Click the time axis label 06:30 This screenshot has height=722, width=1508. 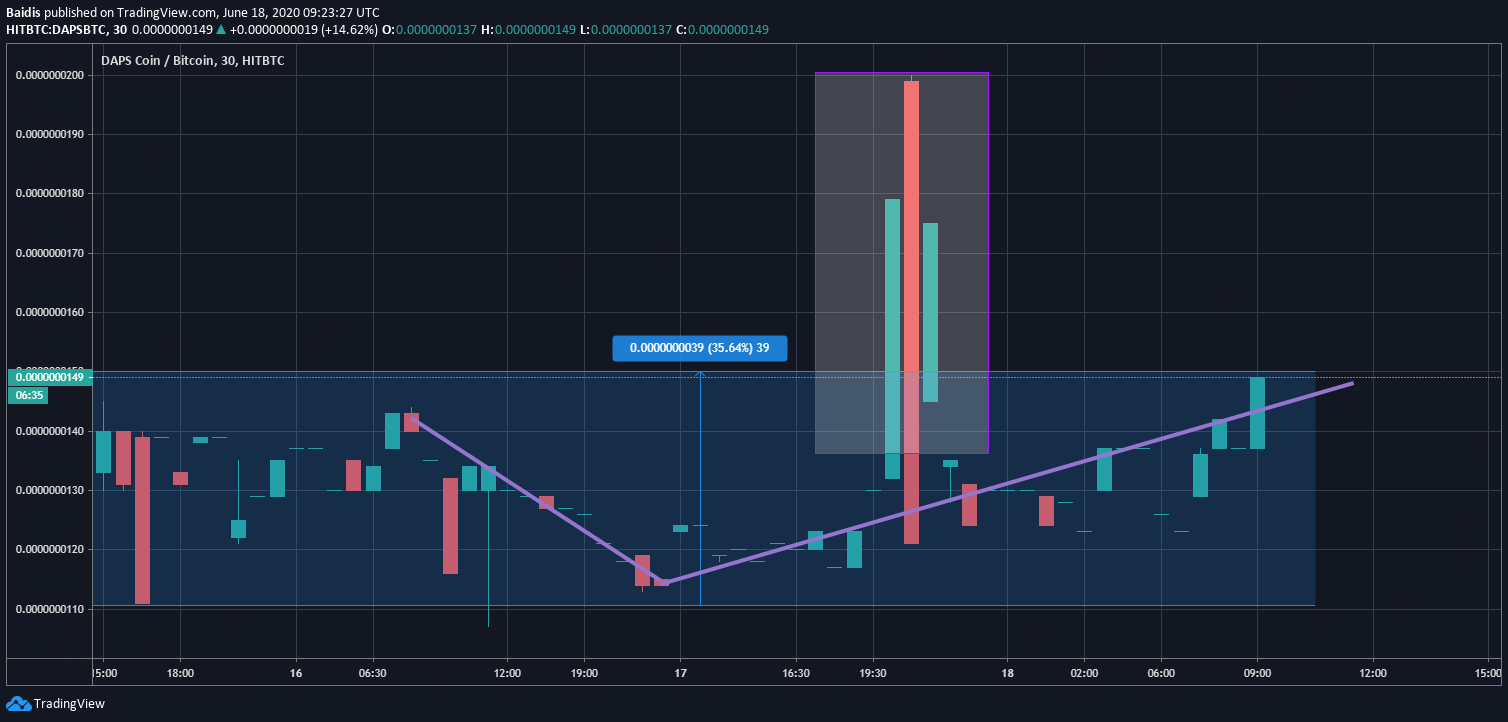(x=372, y=673)
